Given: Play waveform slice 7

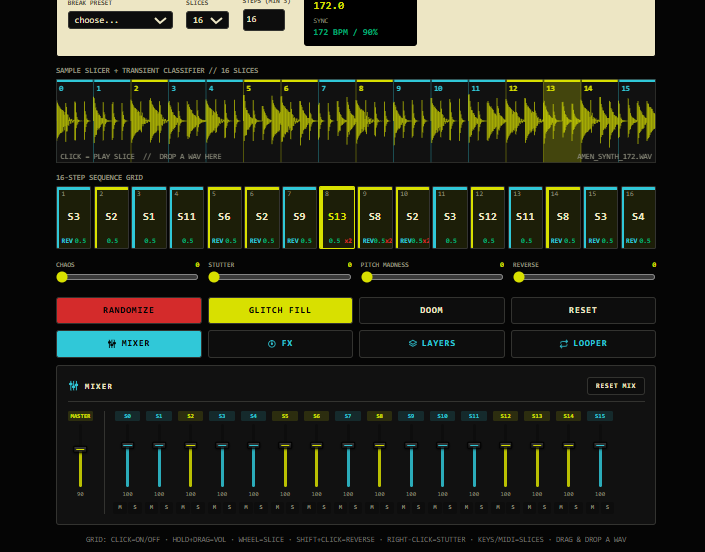Looking at the screenshot, I should [x=337, y=121].
